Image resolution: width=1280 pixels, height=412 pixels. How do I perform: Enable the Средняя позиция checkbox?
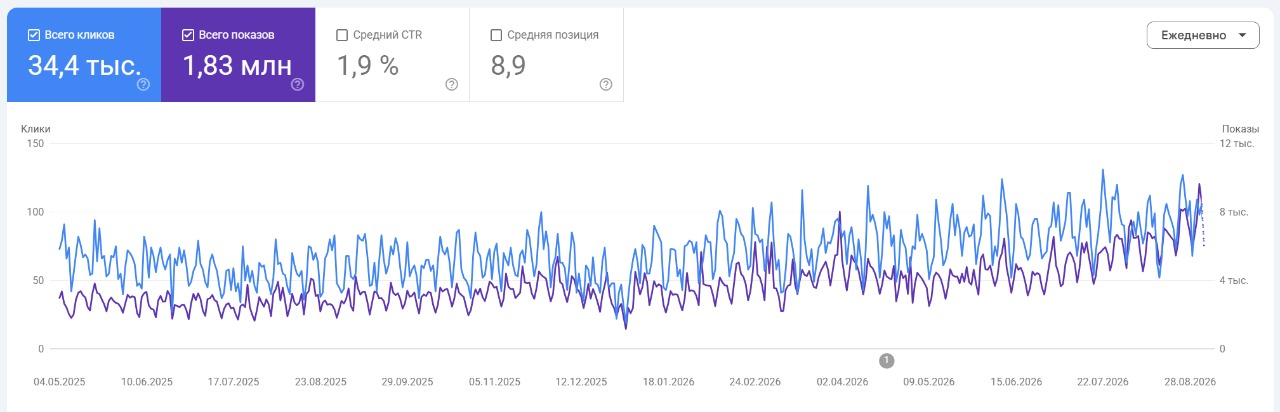point(496,35)
